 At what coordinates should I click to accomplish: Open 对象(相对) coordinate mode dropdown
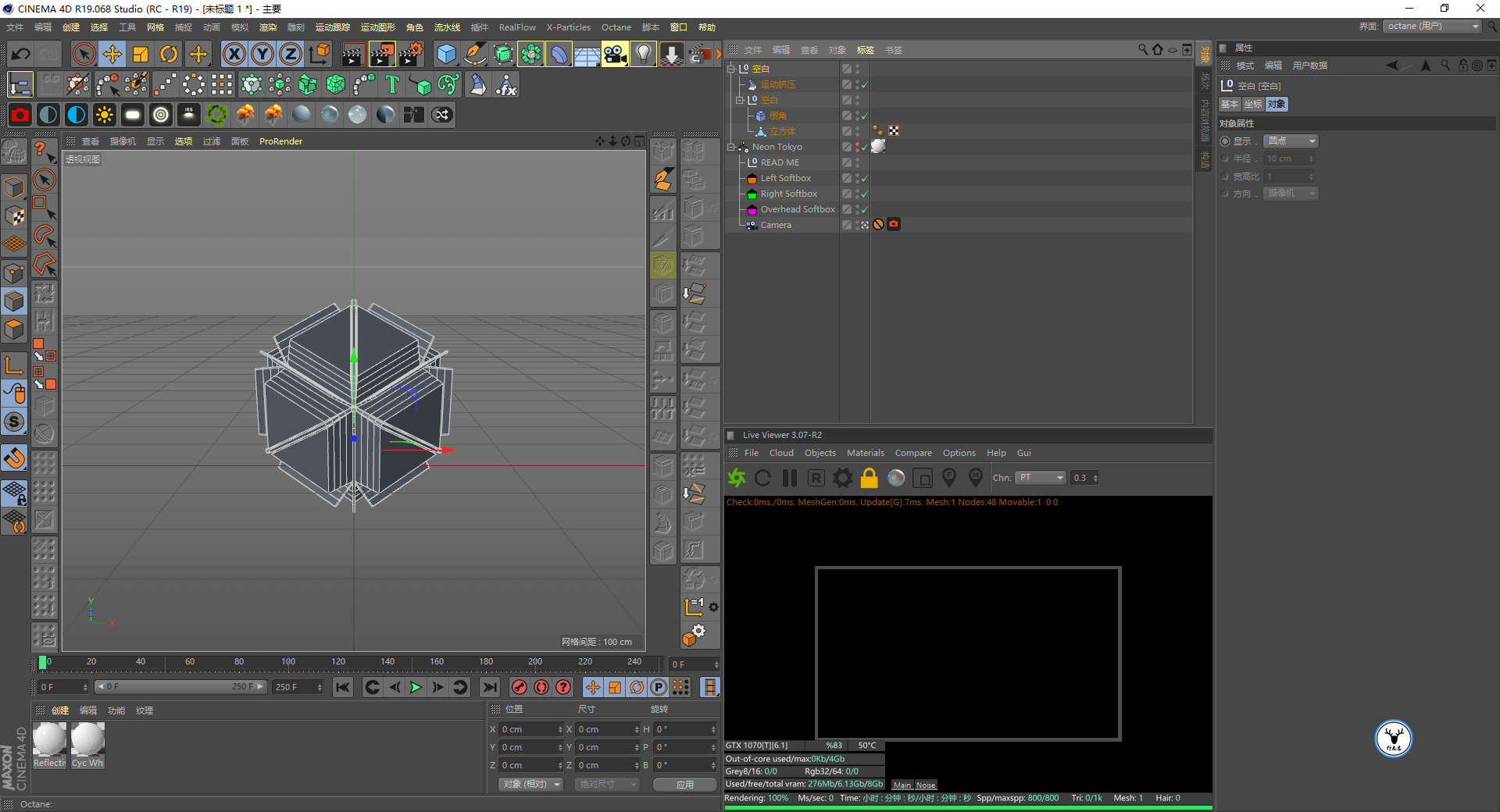click(530, 784)
